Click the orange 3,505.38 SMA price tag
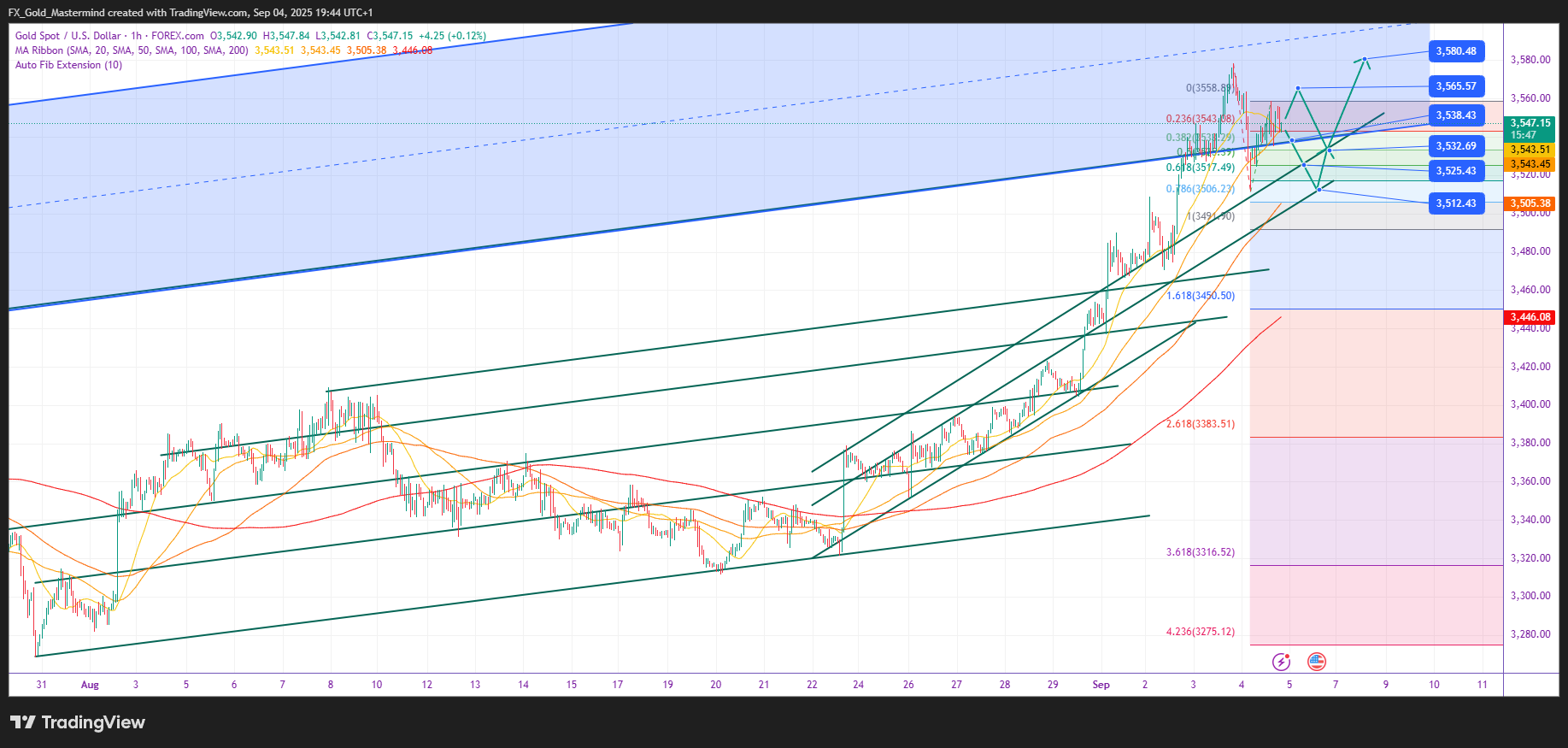Image resolution: width=1568 pixels, height=748 pixels. pos(1530,203)
